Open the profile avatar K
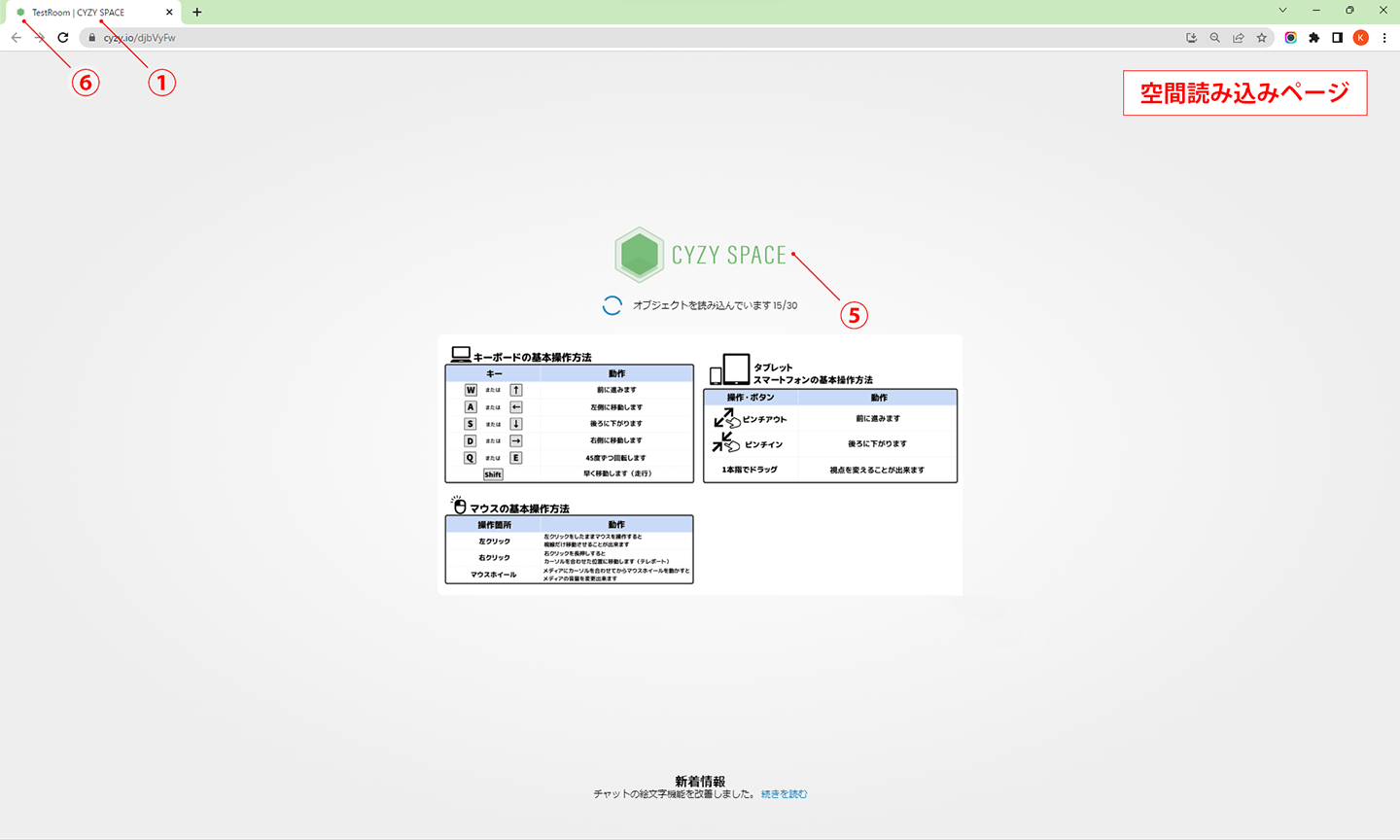This screenshot has width=1400, height=840. [x=1361, y=38]
